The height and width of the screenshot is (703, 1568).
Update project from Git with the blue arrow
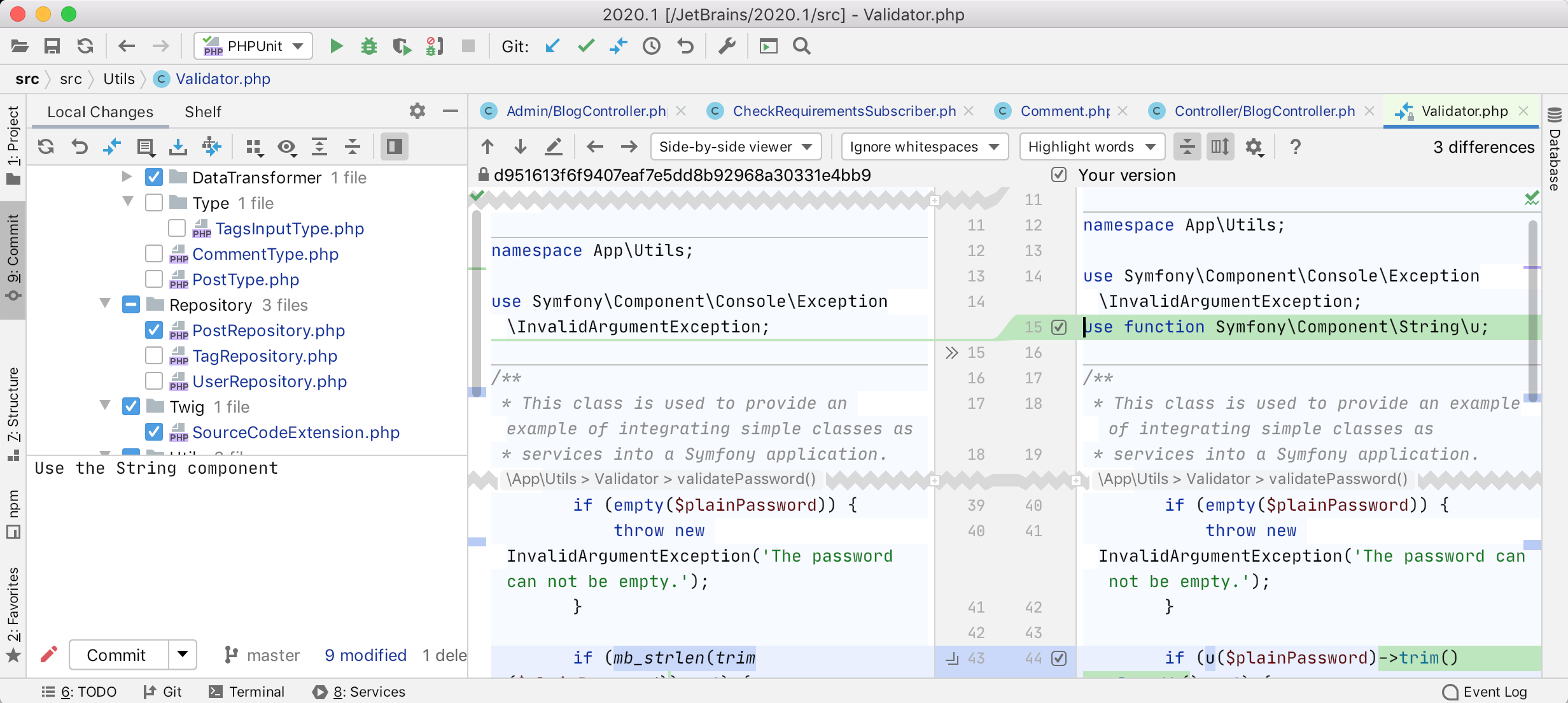tap(552, 46)
